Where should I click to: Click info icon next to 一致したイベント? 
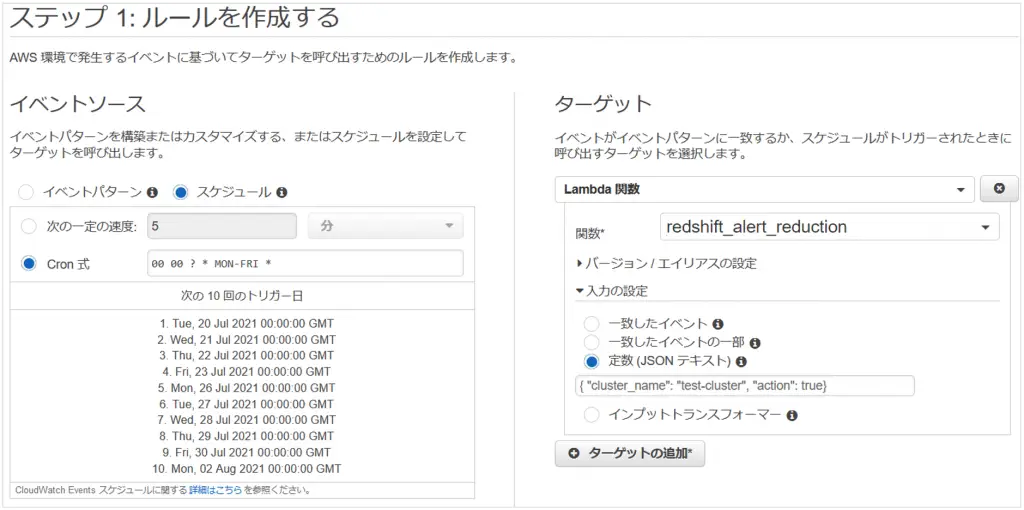click(718, 324)
